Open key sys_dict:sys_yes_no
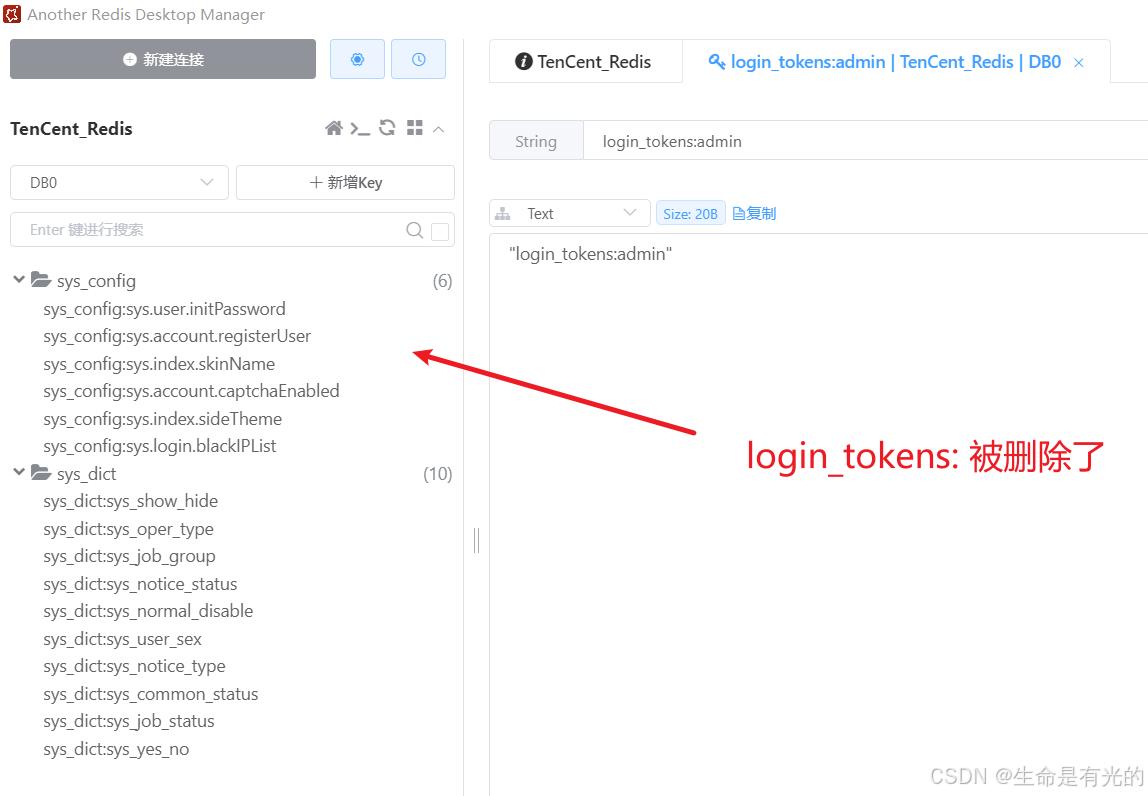 [116, 749]
